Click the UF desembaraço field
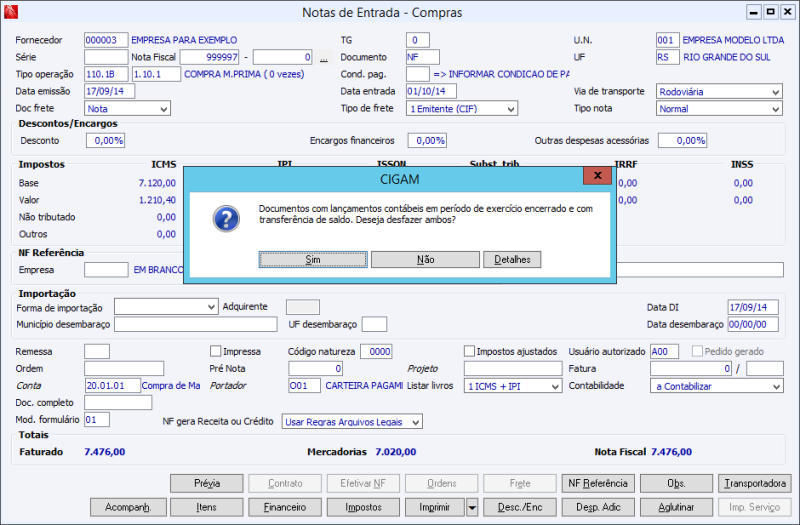The image size is (800, 525). [x=374, y=324]
